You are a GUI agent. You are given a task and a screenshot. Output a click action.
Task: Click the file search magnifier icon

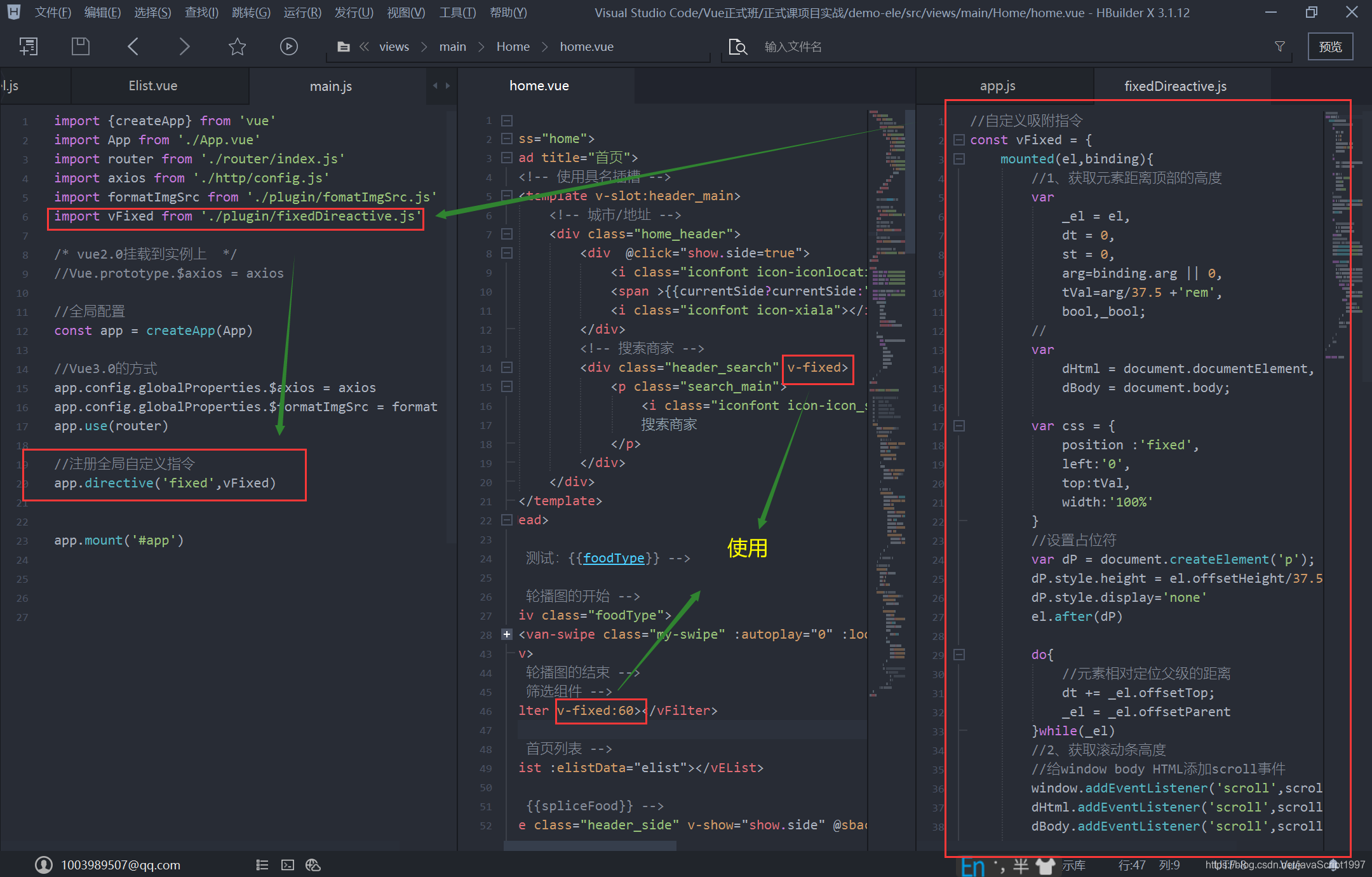coord(738,46)
